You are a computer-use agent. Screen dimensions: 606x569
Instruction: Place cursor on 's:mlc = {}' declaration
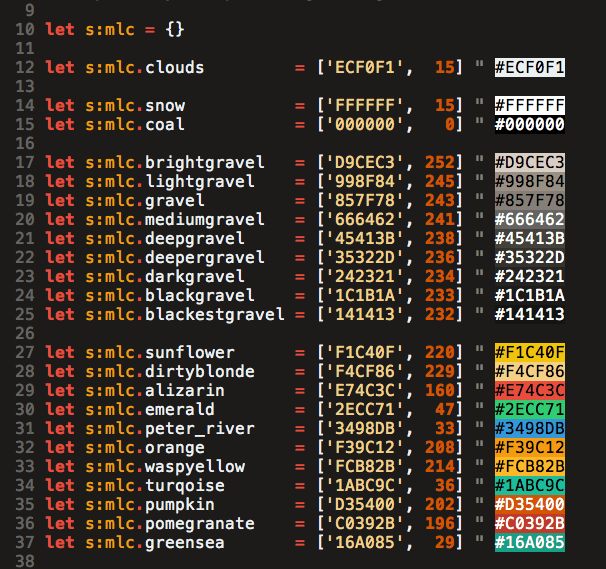(134, 29)
